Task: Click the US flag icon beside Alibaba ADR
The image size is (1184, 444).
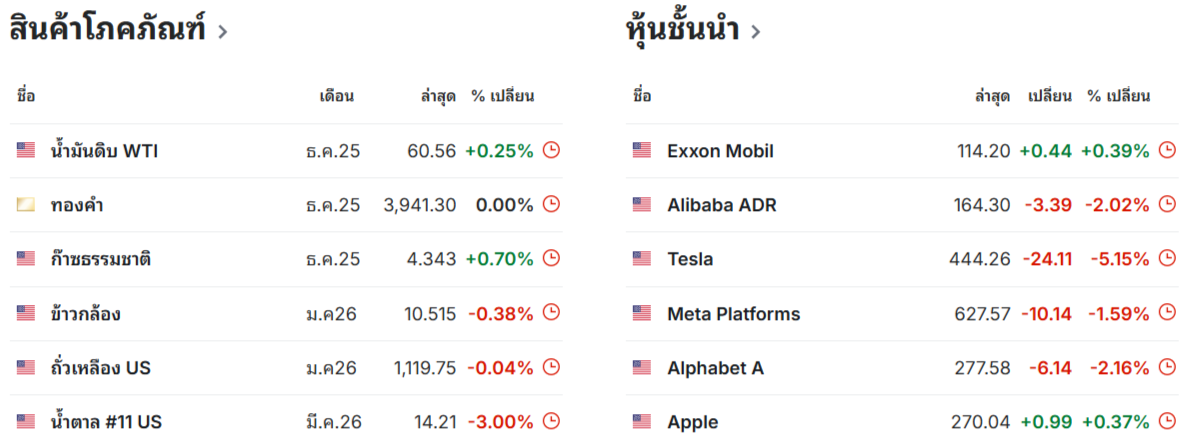Action: click(x=642, y=205)
